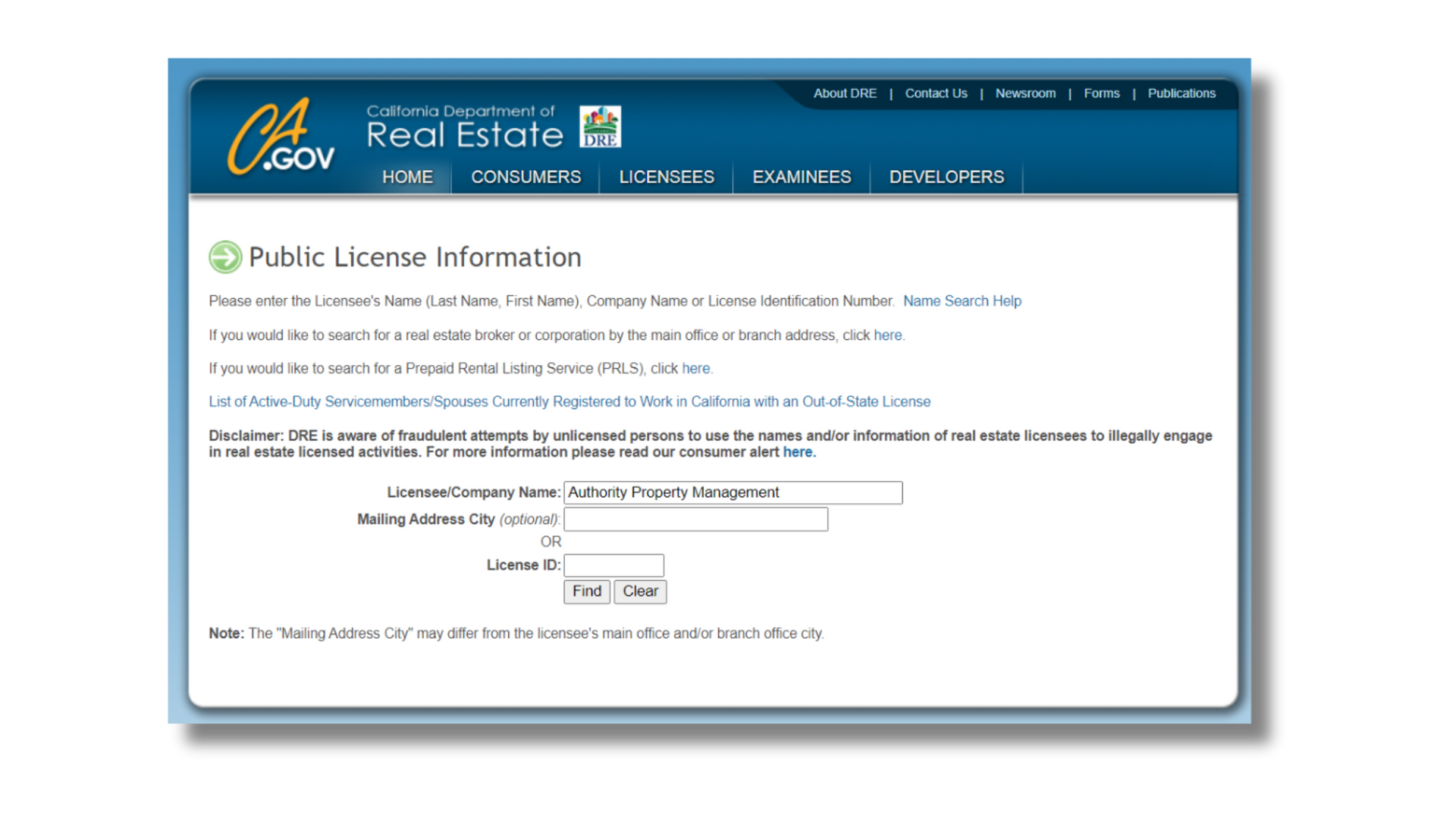Screen dimensions: 1456x821
Task: Click the License ID input field
Action: coord(613,565)
